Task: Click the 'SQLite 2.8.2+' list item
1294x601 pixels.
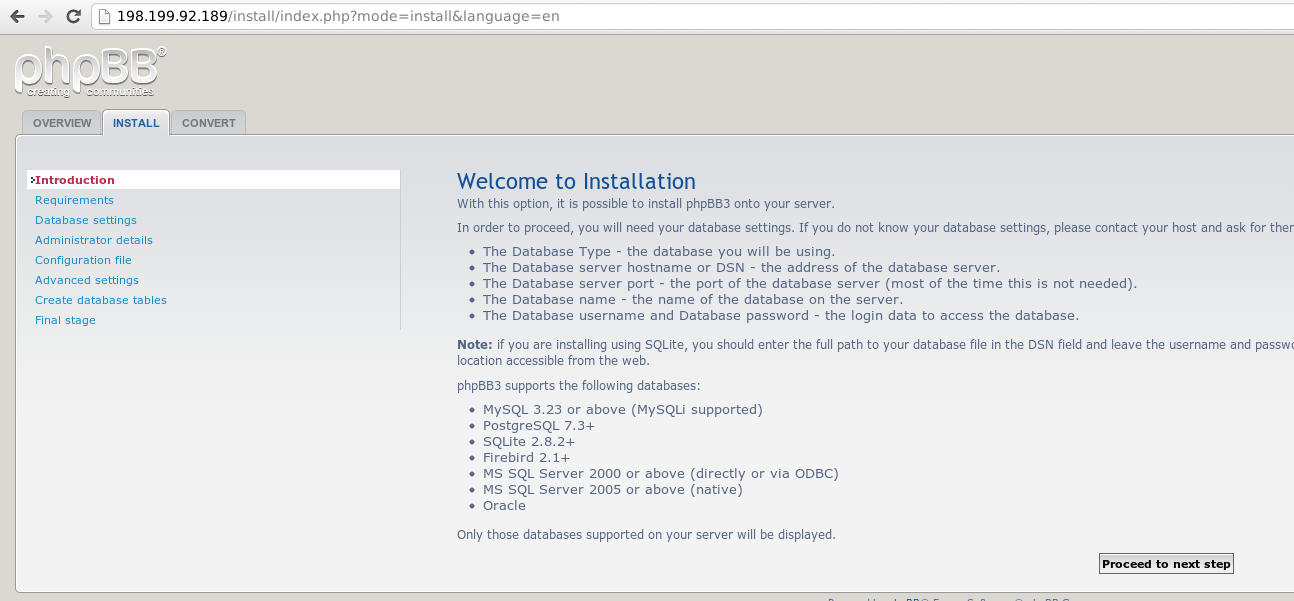Action: 529,442
